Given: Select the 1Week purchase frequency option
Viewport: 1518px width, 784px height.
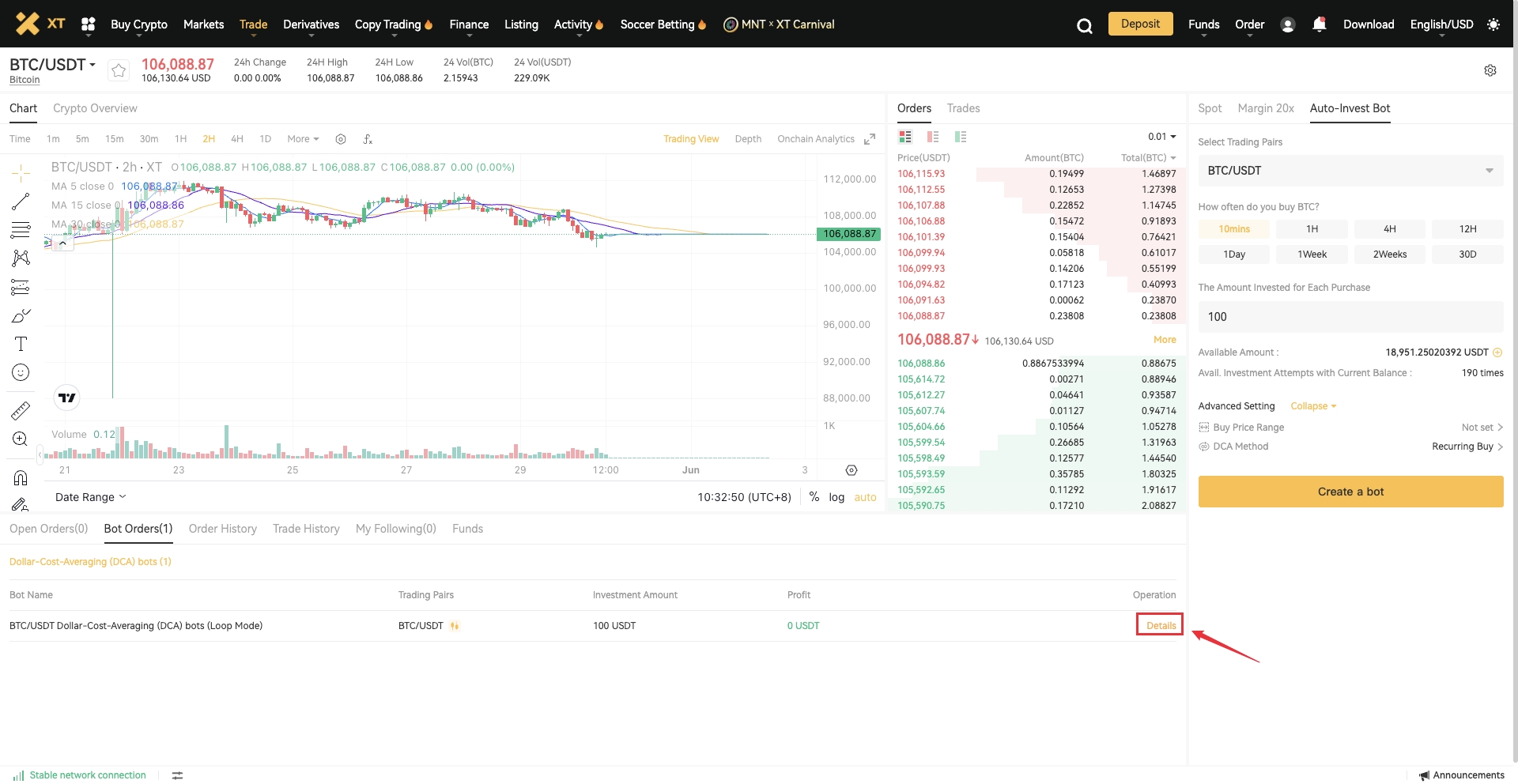Looking at the screenshot, I should coord(1312,254).
